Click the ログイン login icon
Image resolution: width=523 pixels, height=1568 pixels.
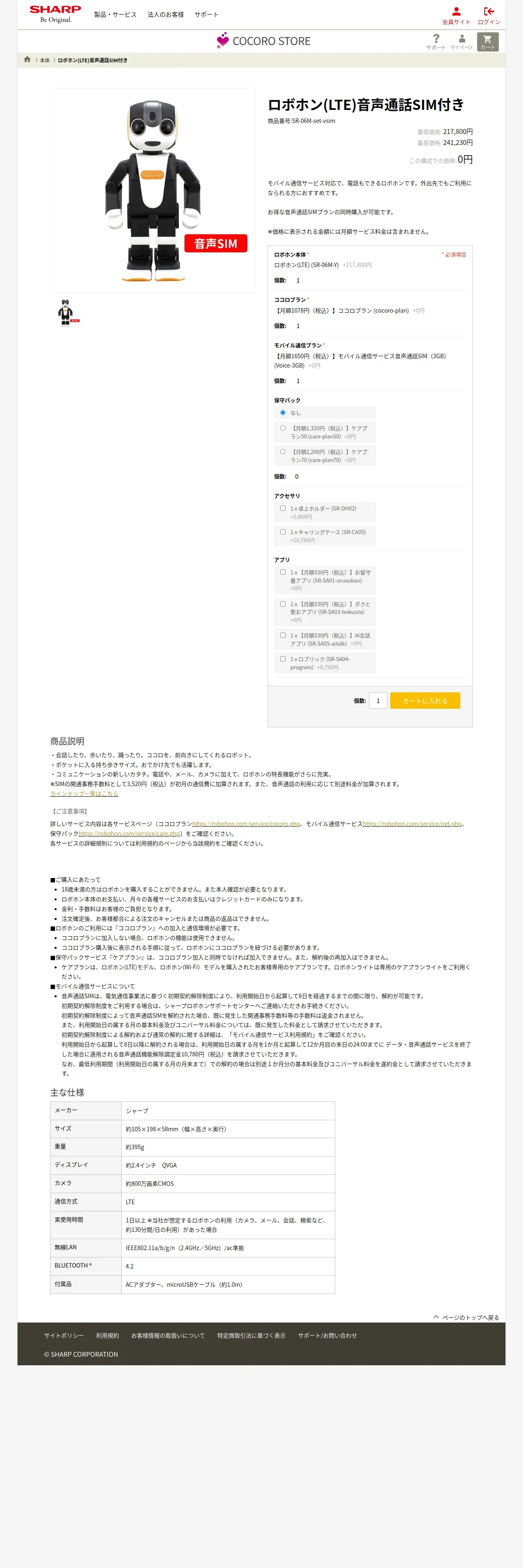tap(489, 15)
